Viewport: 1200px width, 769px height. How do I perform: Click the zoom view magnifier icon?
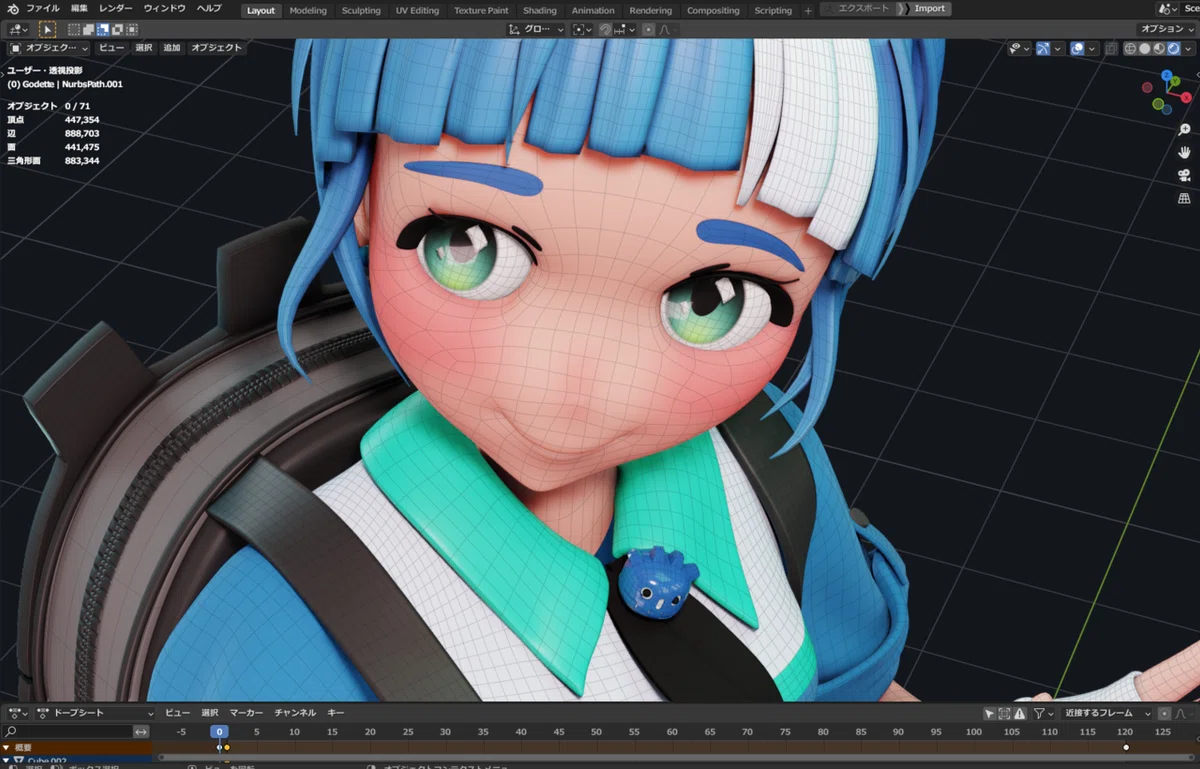pyautogui.click(x=1184, y=130)
